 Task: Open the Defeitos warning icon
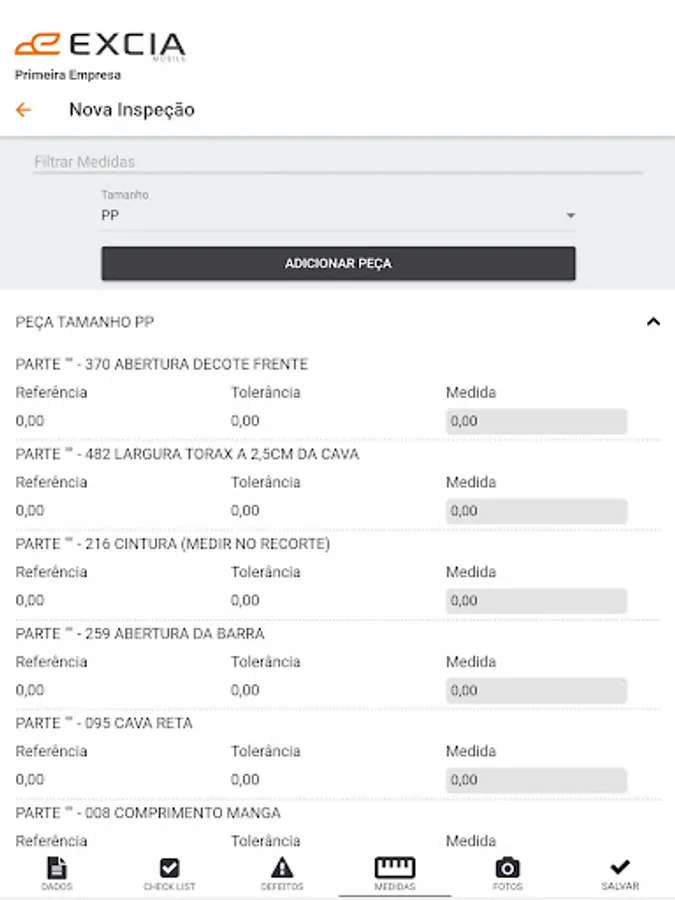point(282,867)
